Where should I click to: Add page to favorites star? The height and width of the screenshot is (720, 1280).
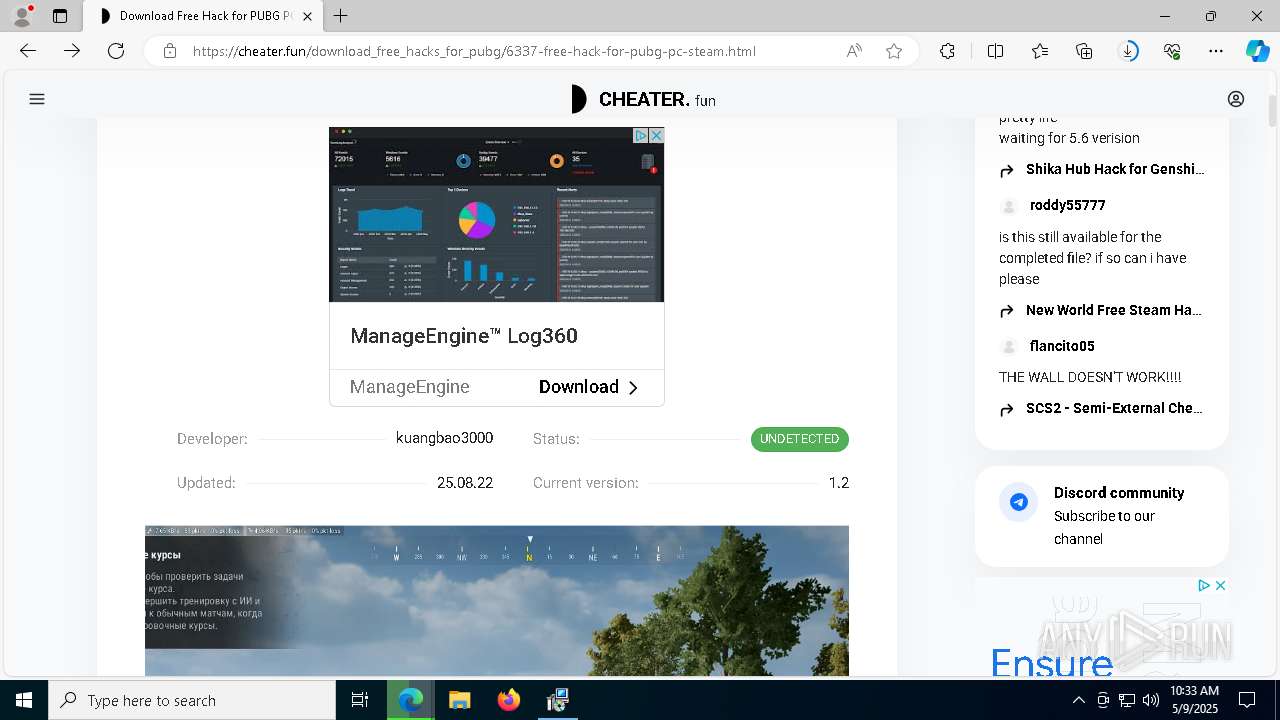coord(894,51)
